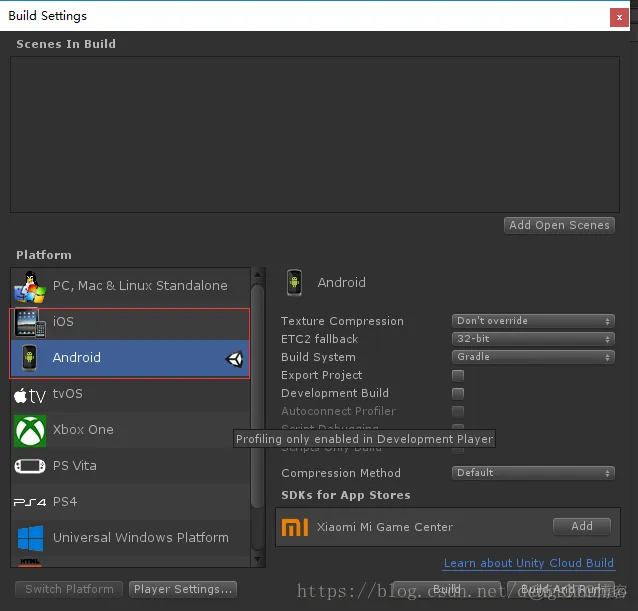Viewport: 638px width, 611px height.
Task: Open the Compression Method dropdown
Action: point(533,473)
